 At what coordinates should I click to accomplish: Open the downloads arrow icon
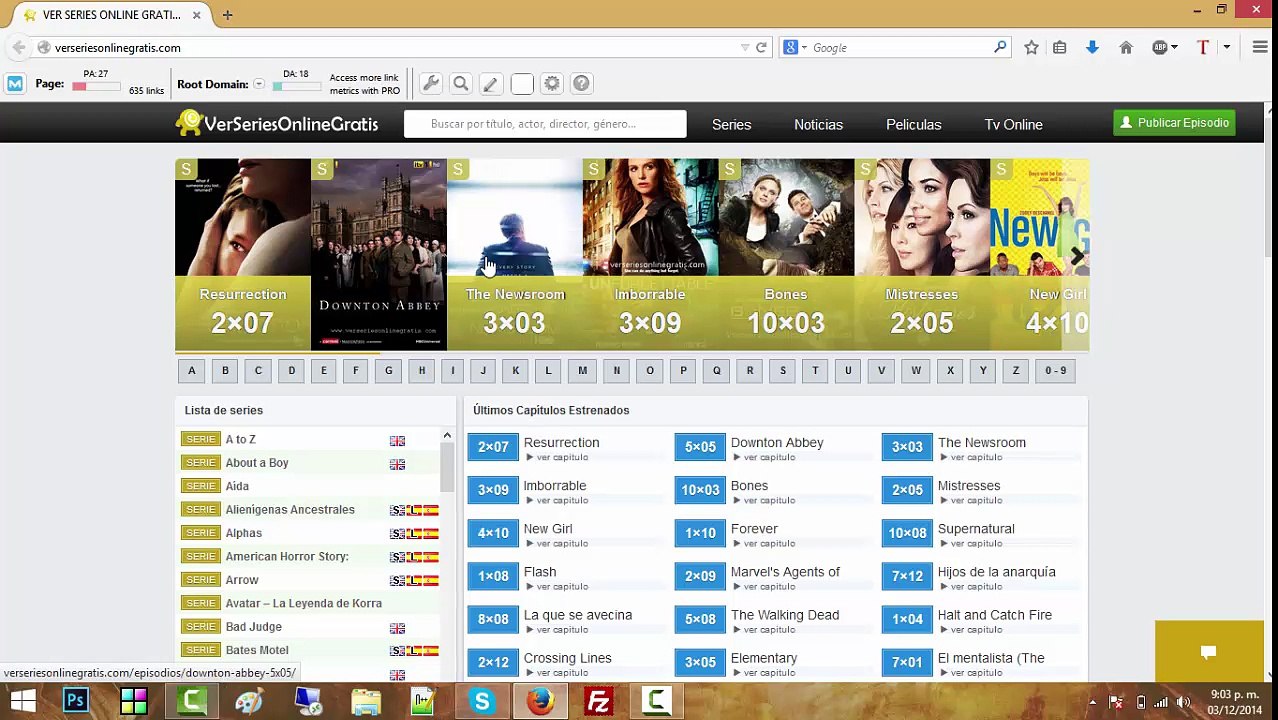(x=1092, y=47)
